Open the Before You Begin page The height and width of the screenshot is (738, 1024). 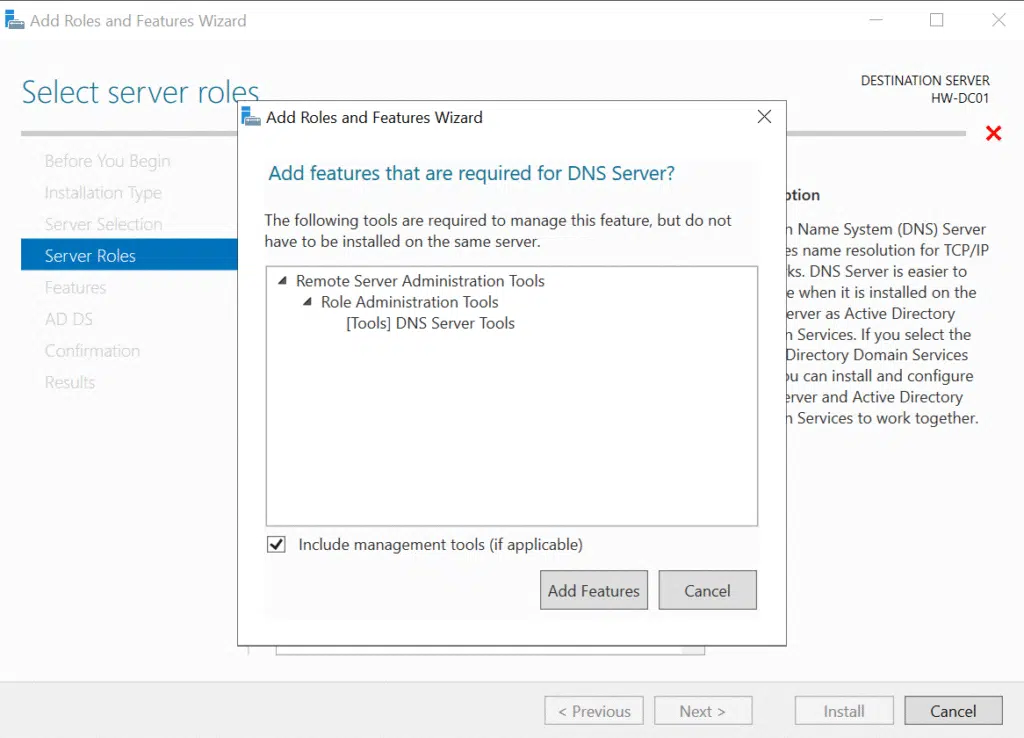(107, 161)
